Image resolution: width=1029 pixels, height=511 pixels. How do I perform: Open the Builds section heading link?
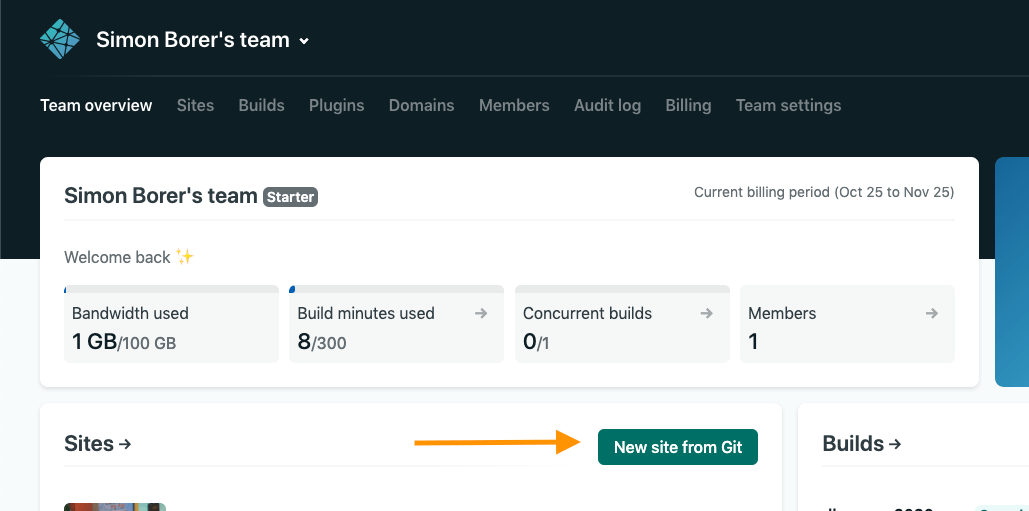point(861,444)
